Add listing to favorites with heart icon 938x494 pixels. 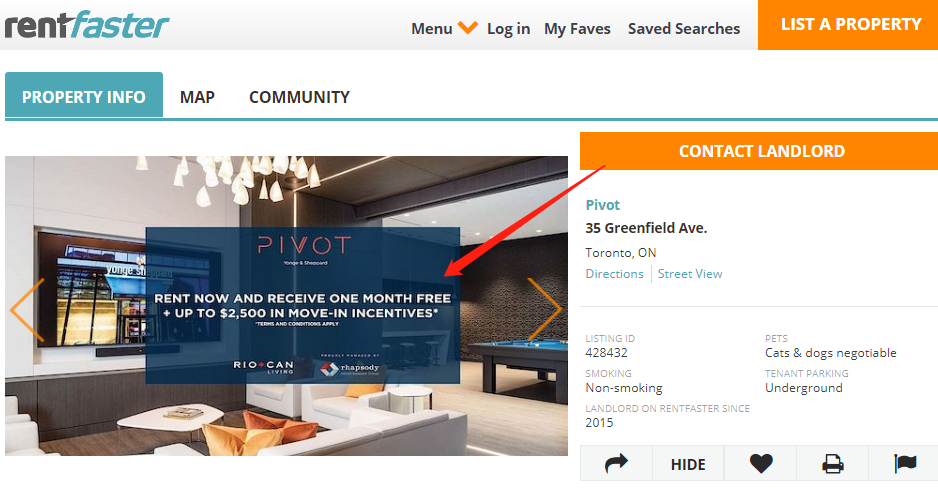[x=760, y=463]
